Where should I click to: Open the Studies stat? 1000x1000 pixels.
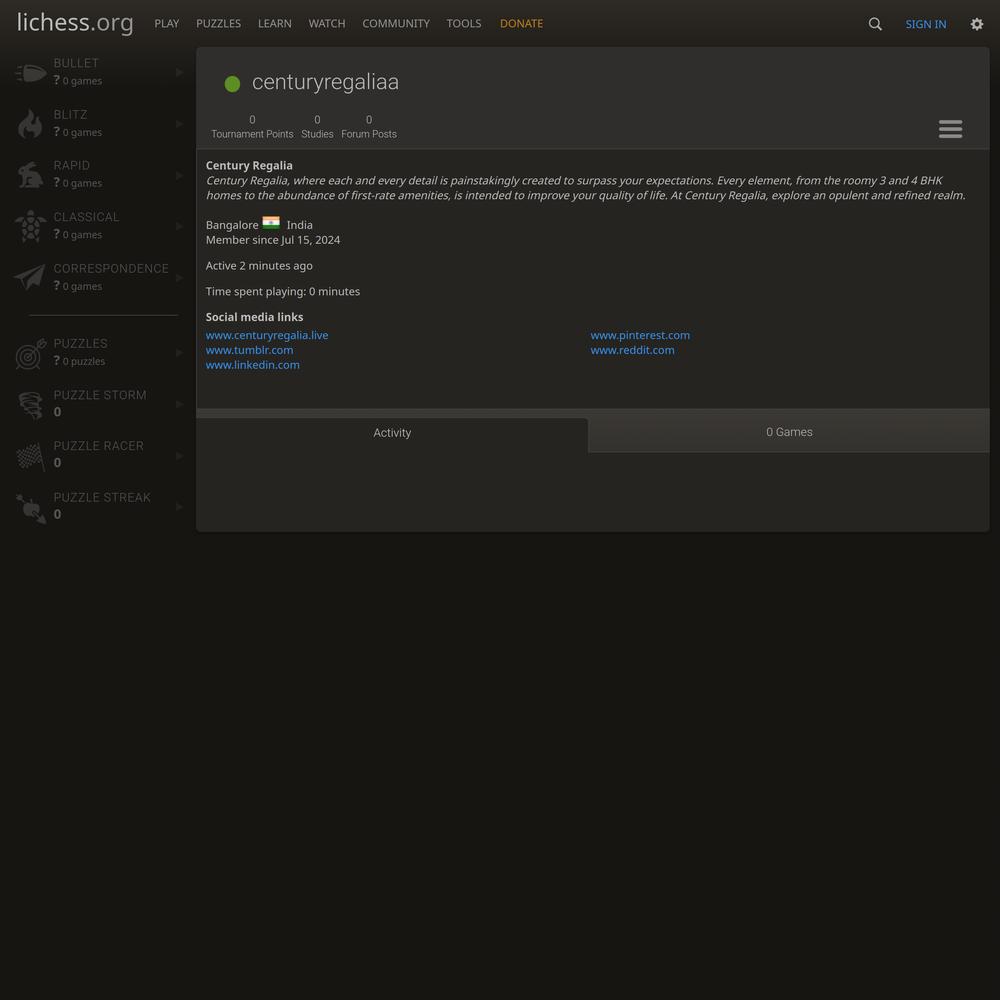pyautogui.click(x=317, y=127)
